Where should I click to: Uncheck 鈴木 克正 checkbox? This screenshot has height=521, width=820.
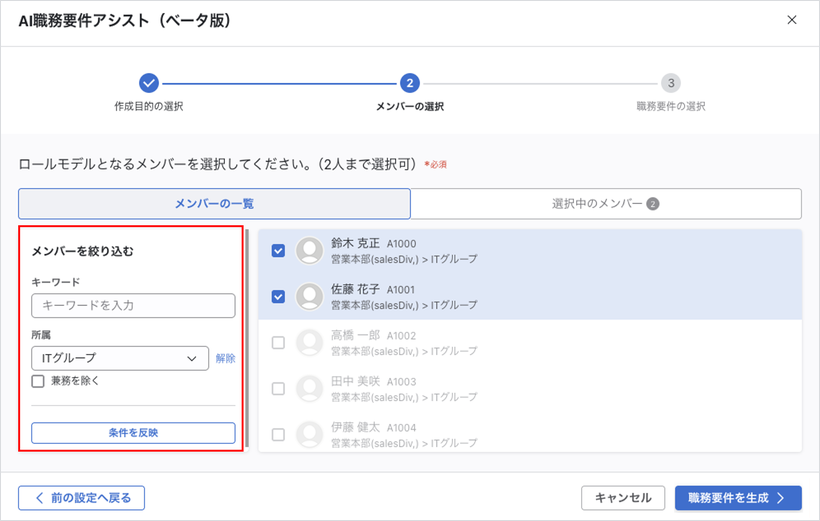tap(278, 251)
